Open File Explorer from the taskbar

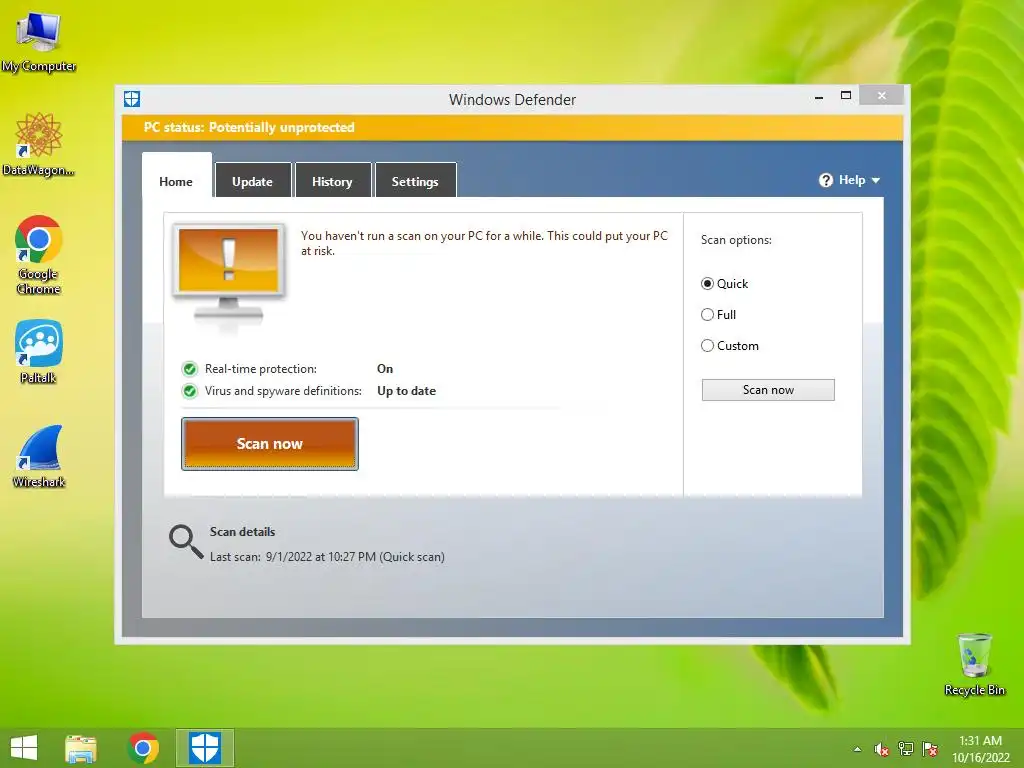point(81,748)
